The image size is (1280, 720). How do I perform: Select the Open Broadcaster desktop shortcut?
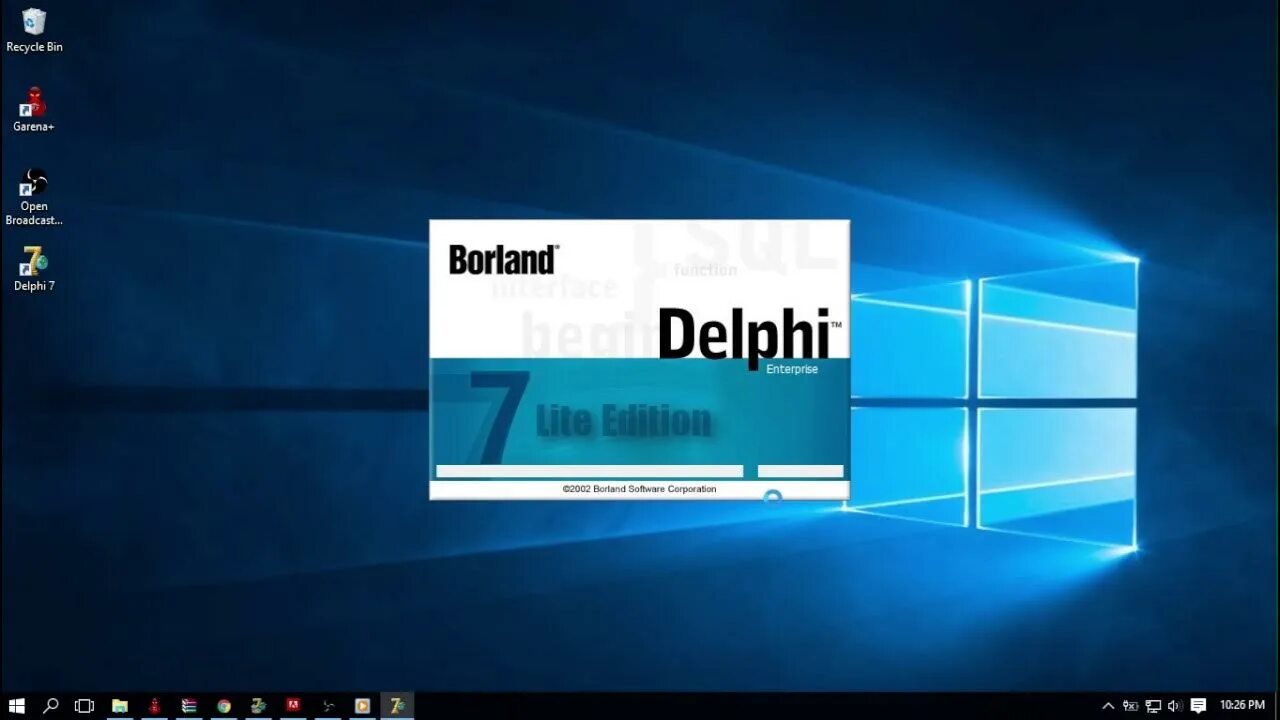pos(34,197)
